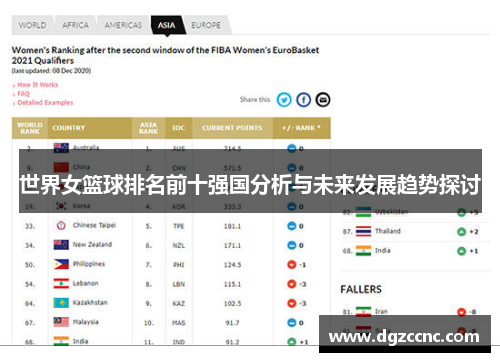This screenshot has height=362, width=500.
Task: Click the active ASIA tab
Action: click(x=167, y=25)
